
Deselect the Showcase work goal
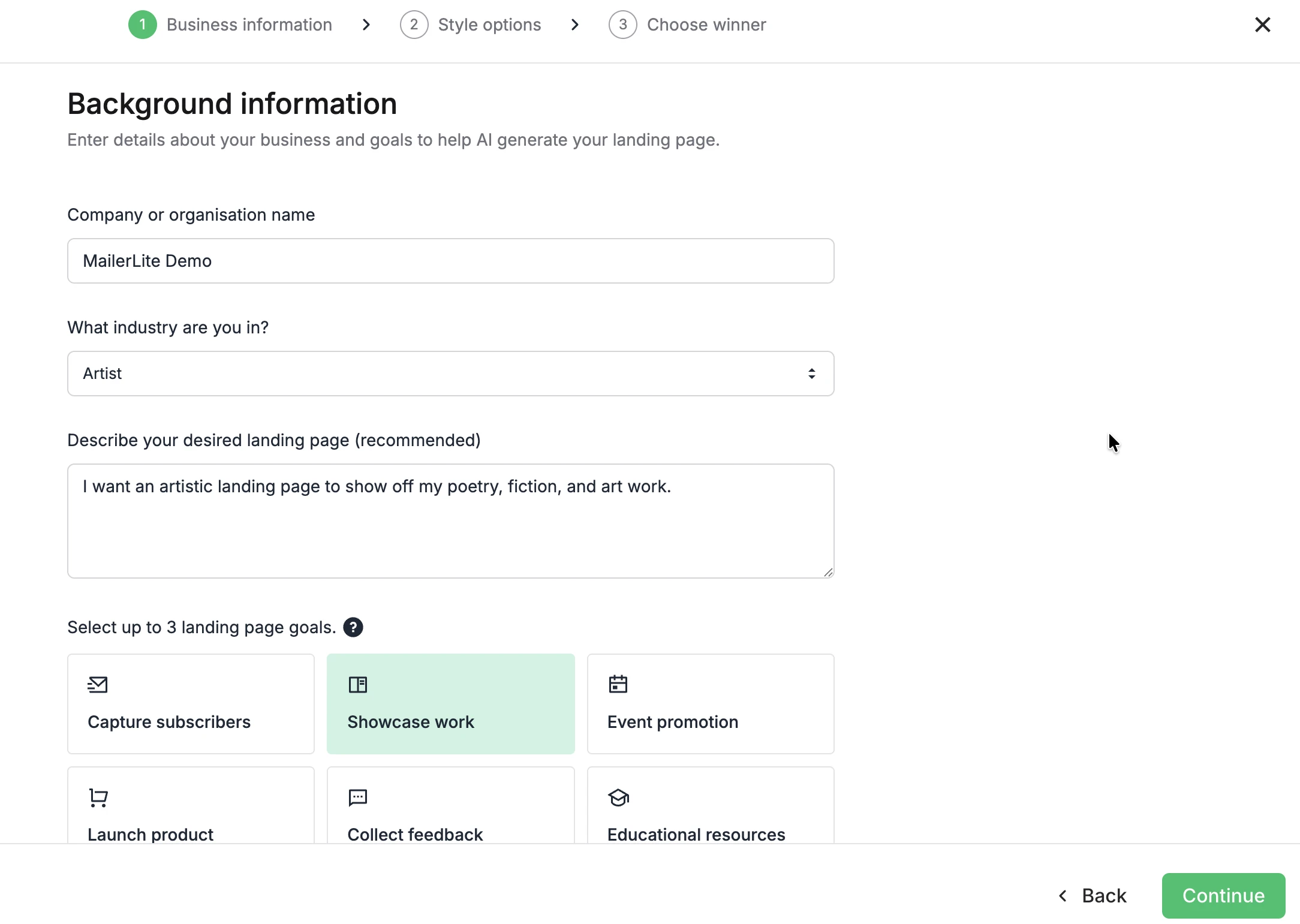[x=450, y=703]
